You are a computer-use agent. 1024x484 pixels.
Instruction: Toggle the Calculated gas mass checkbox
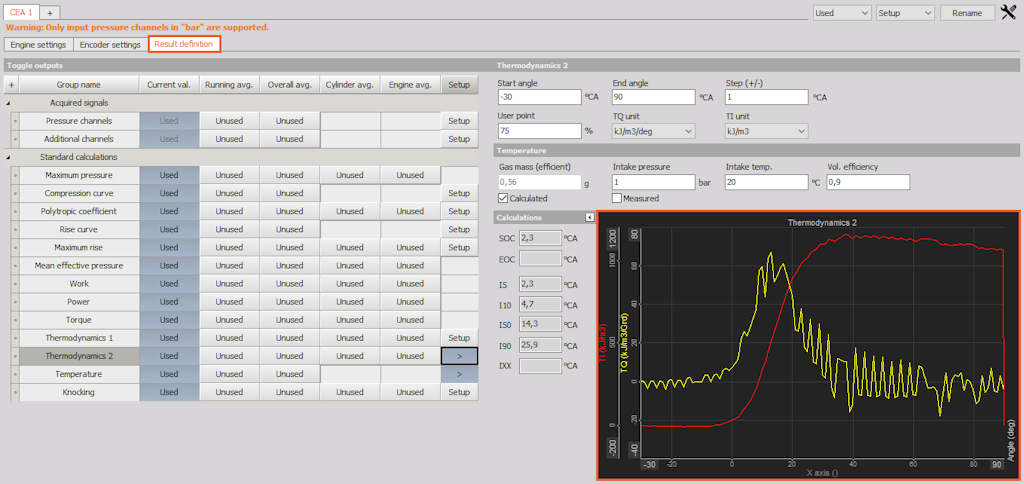coord(503,198)
